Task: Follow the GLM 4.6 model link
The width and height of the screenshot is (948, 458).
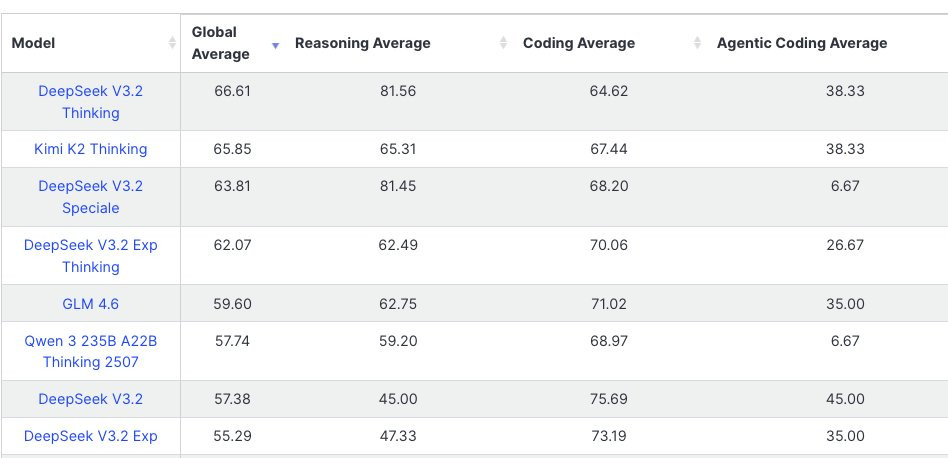Action: [x=90, y=304]
